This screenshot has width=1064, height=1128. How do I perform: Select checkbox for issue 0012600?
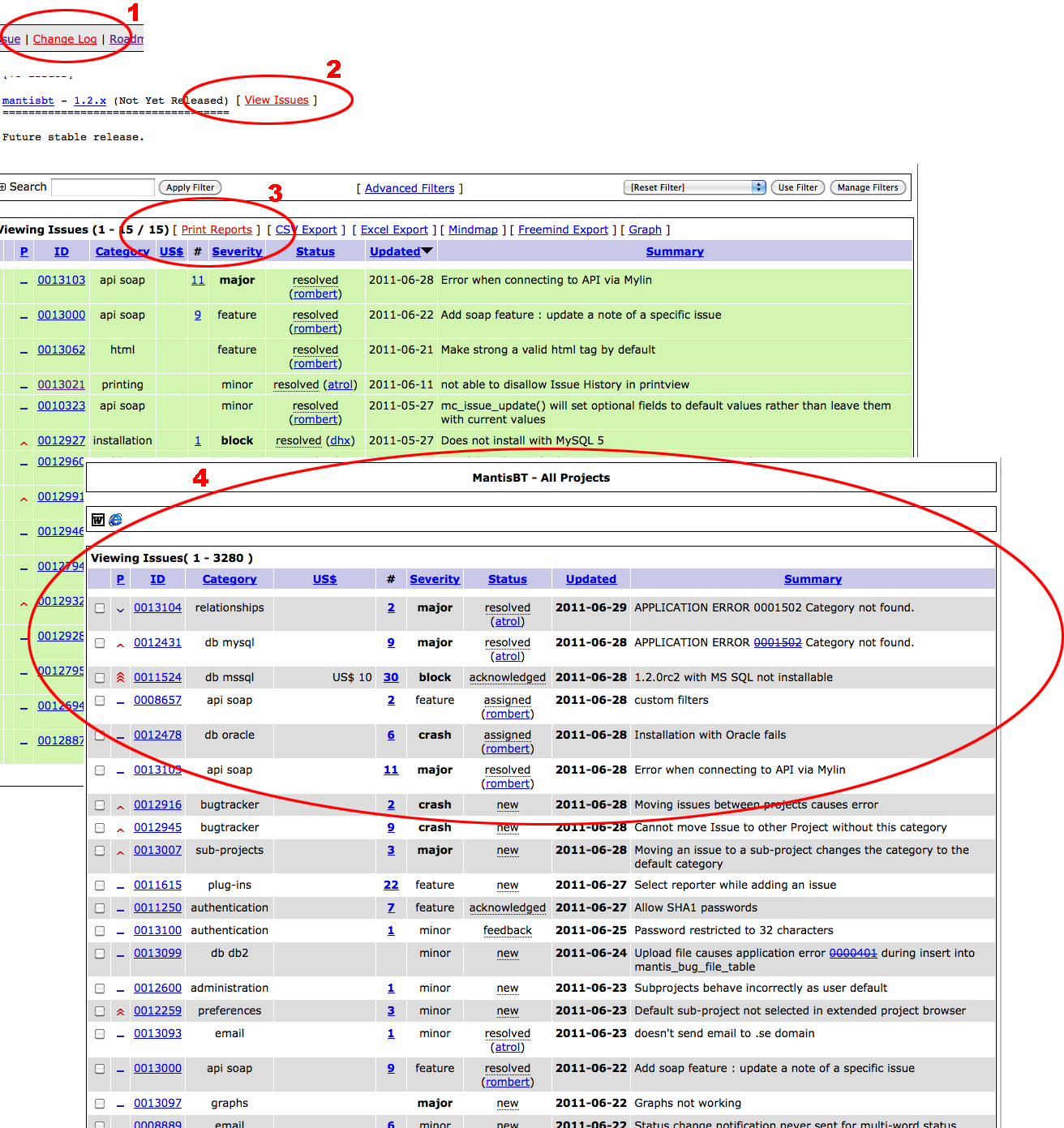tap(100, 989)
